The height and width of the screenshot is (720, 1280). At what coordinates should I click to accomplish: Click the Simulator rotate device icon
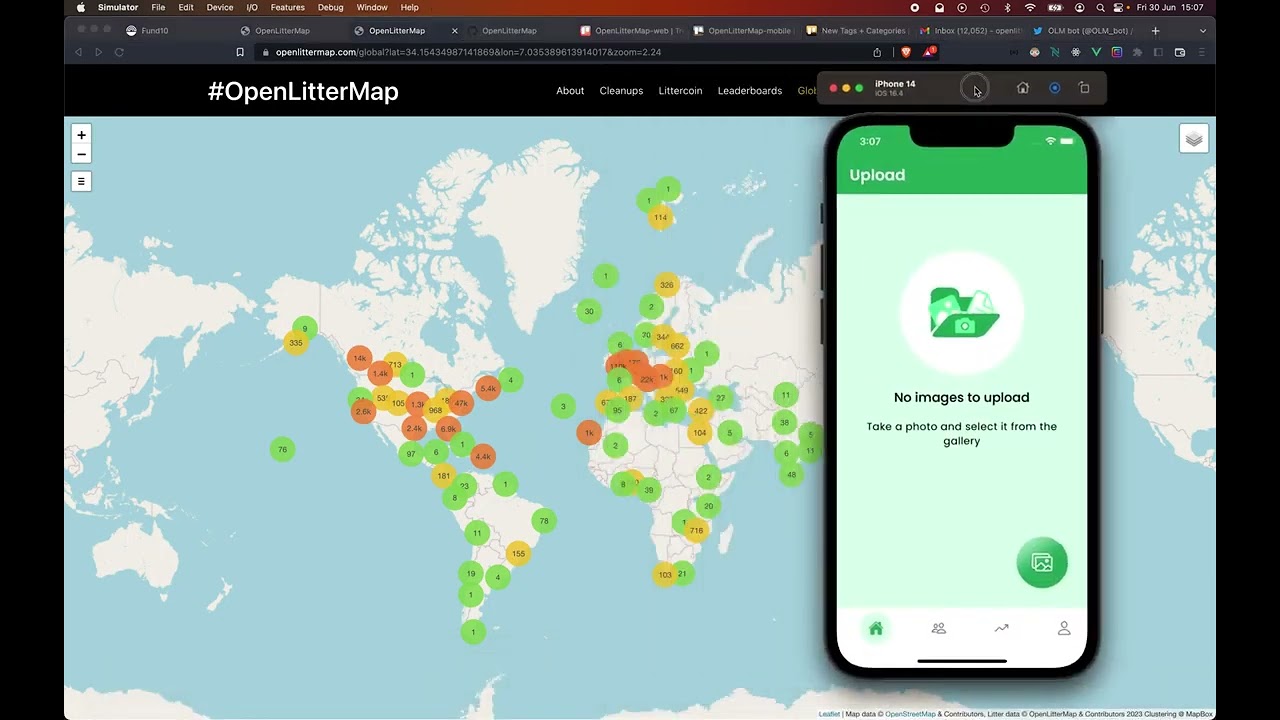click(x=1084, y=88)
